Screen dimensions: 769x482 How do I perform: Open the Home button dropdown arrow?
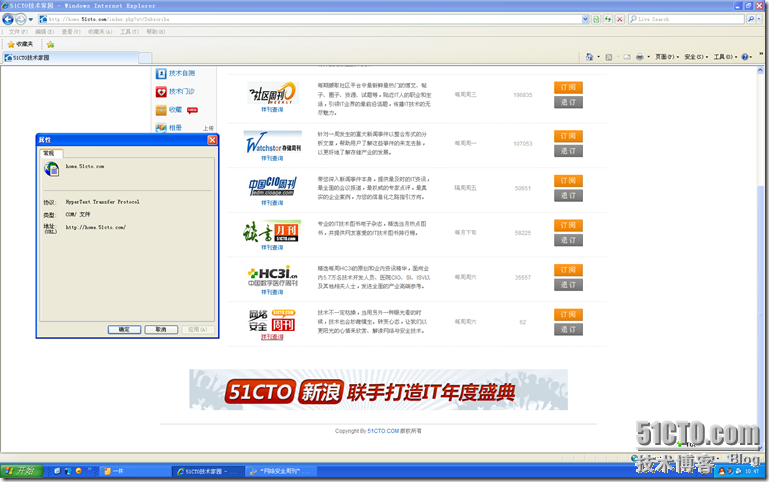coord(598,57)
